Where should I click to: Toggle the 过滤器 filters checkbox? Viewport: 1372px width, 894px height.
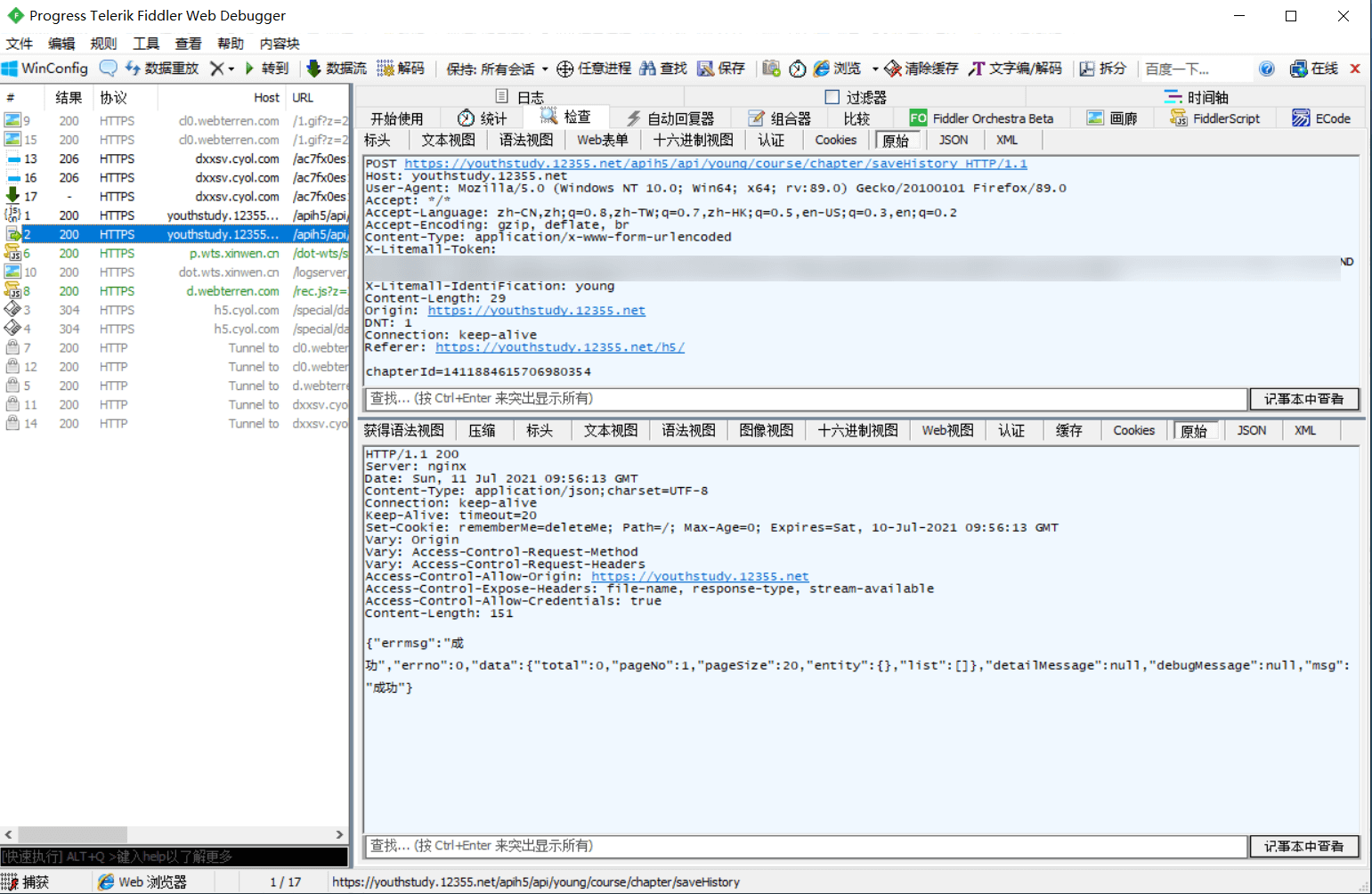[x=832, y=97]
